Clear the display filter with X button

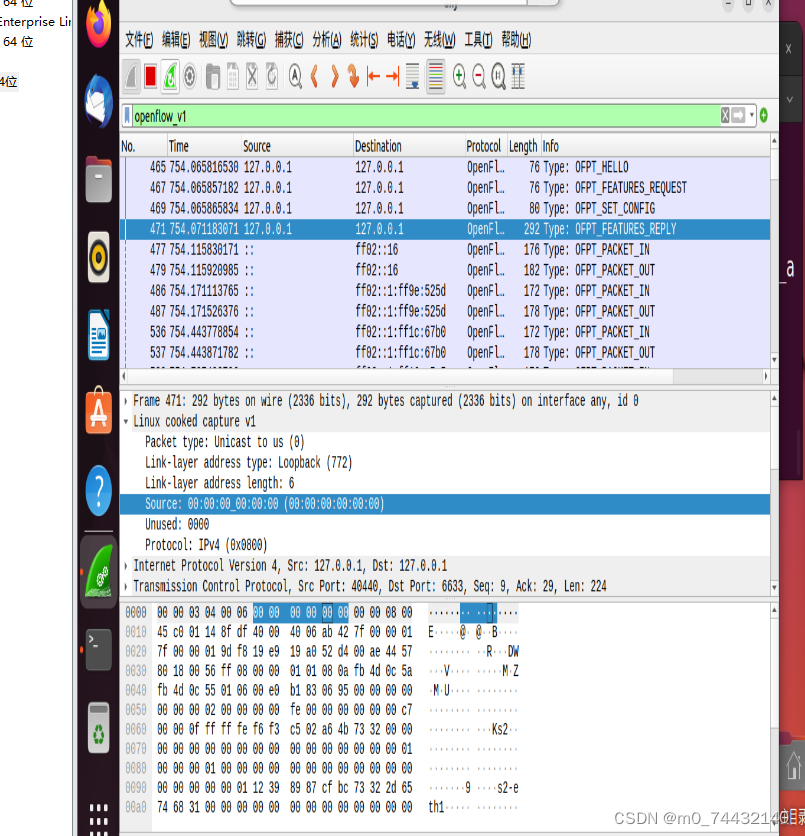click(723, 115)
